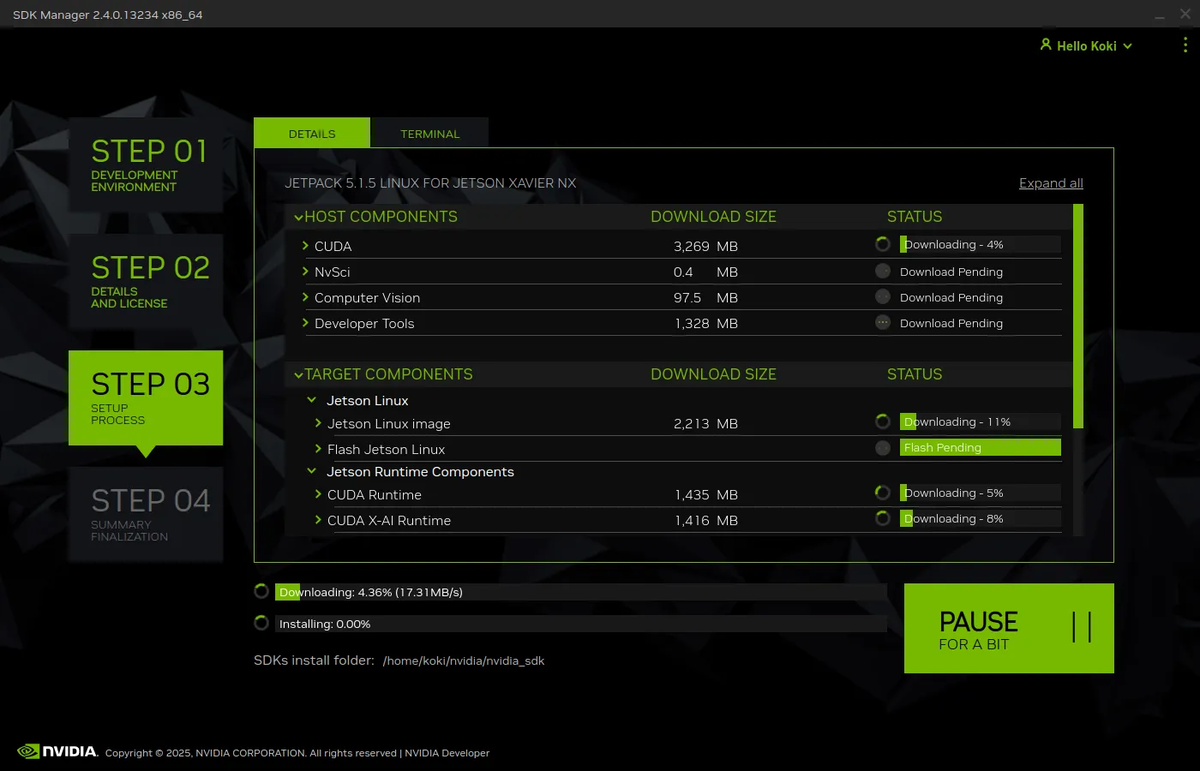
Task: Click the Jetson Linux image spinner icon
Action: coord(882,422)
